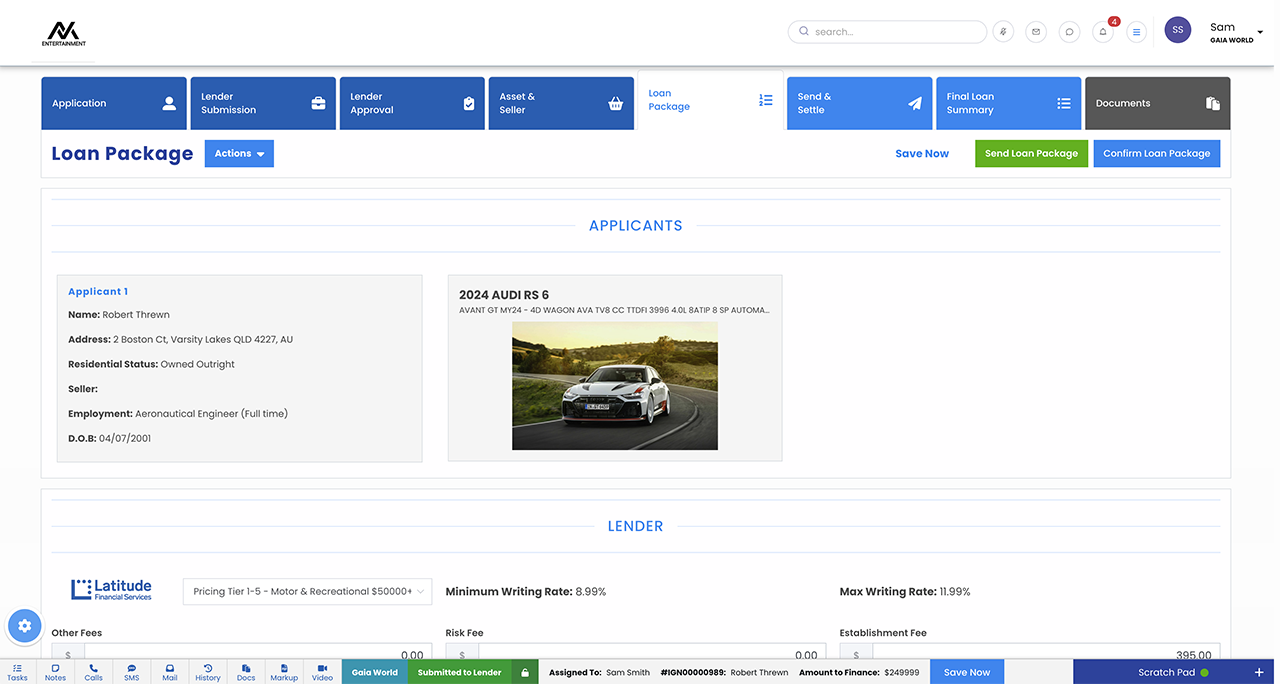
Task: Click the AVANT GT MY24 vehicle description line
Action: tap(615, 310)
